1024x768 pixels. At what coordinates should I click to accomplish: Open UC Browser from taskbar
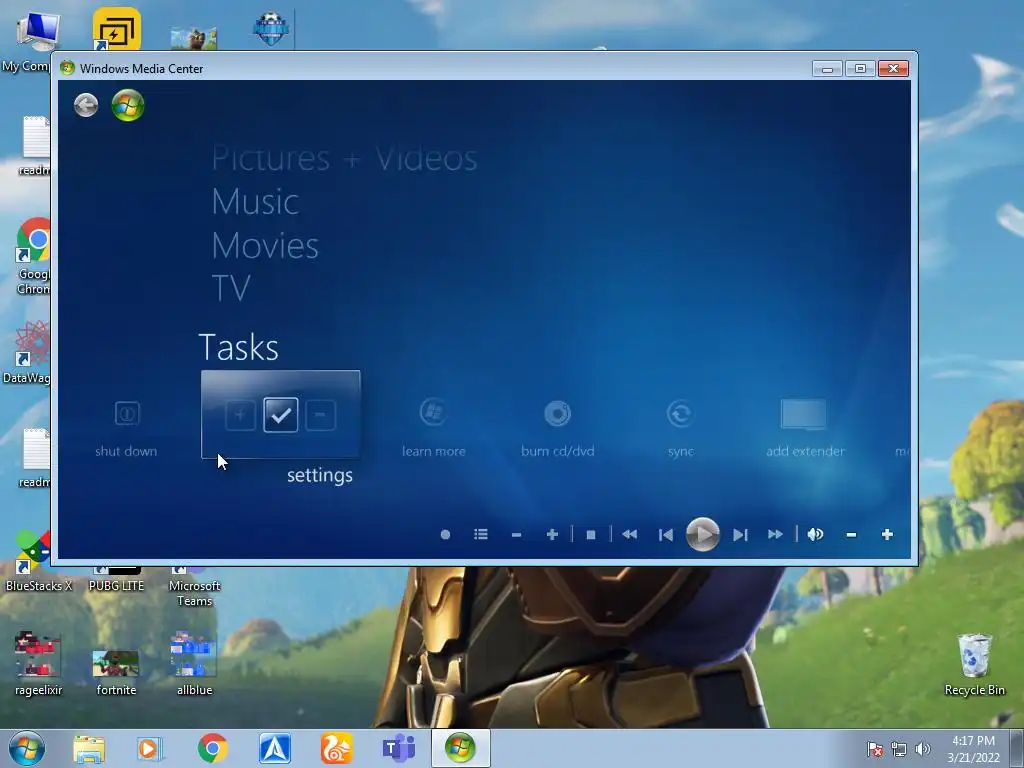[336, 749]
